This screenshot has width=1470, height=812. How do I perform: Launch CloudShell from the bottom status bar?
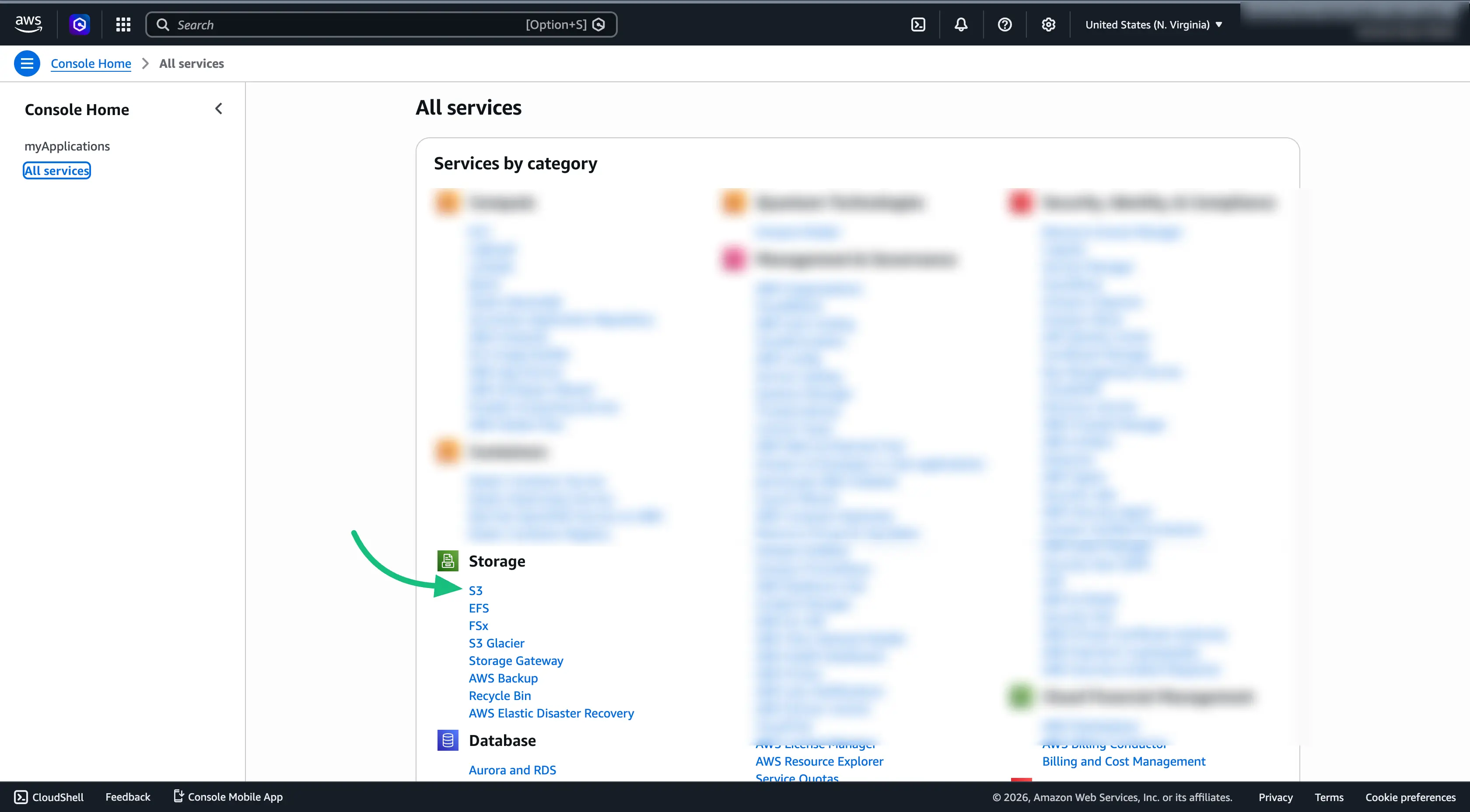(48, 797)
